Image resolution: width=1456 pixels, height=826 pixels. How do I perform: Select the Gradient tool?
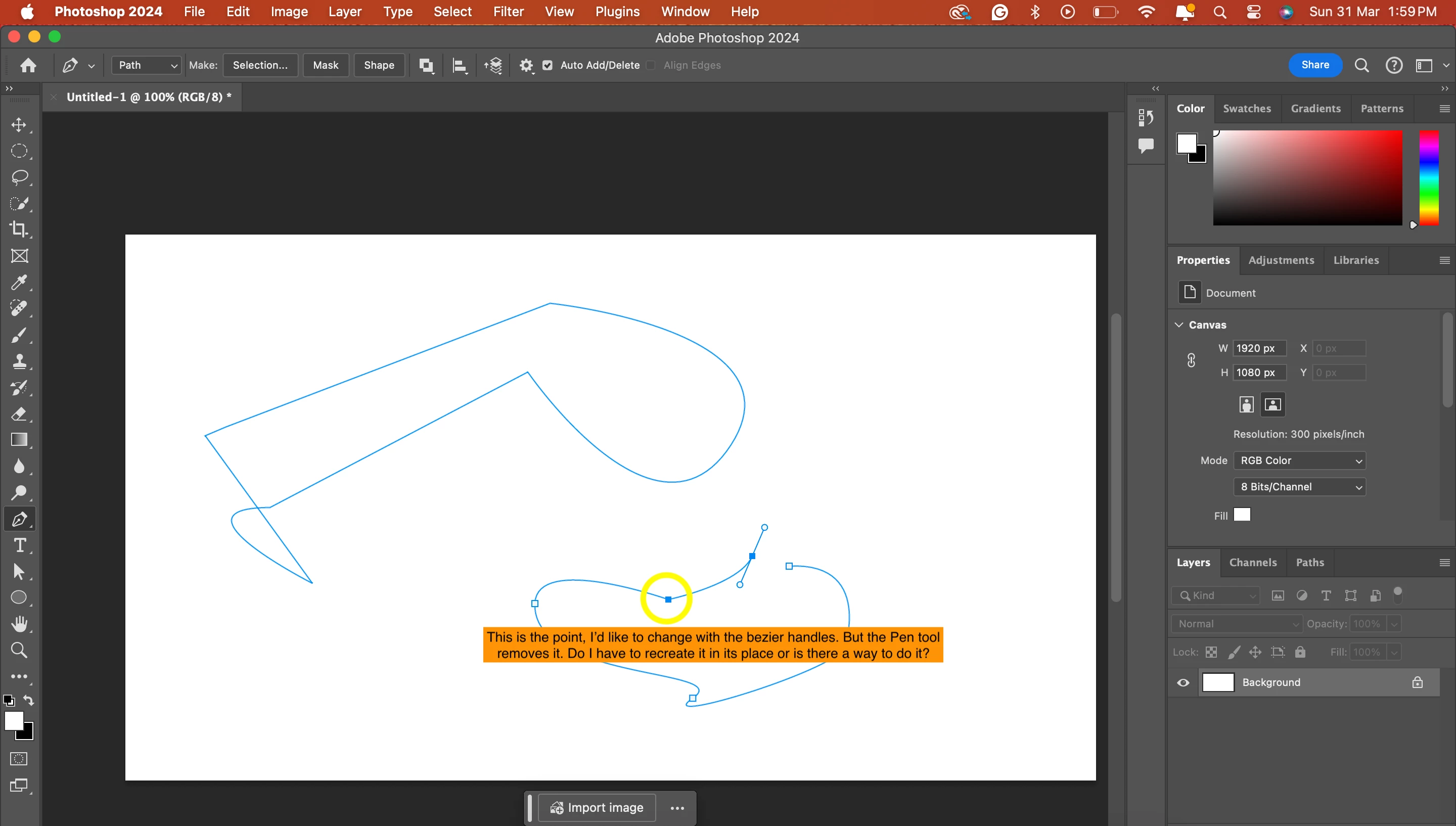point(19,440)
